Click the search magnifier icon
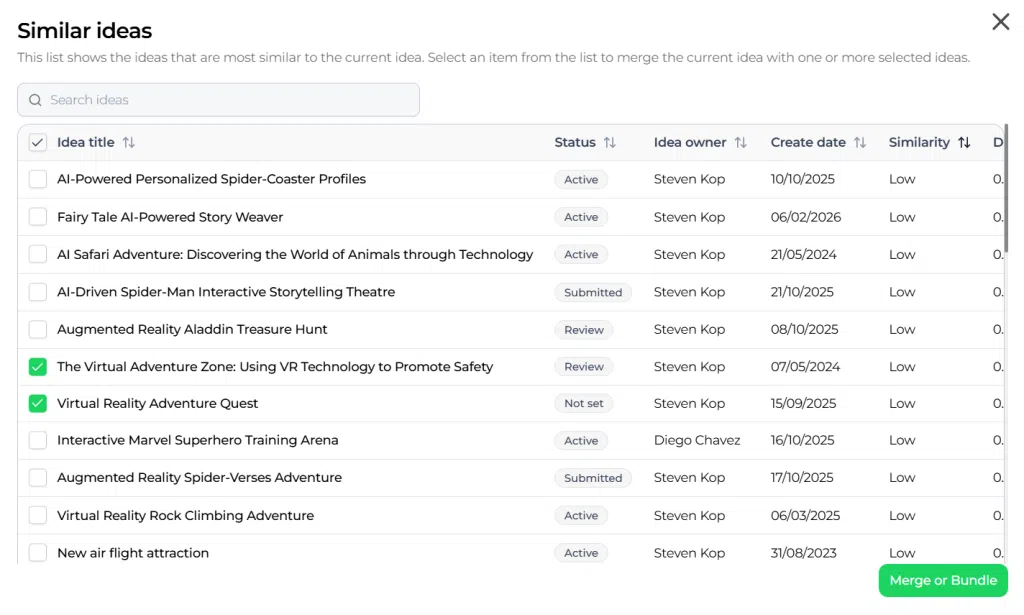 (x=35, y=100)
